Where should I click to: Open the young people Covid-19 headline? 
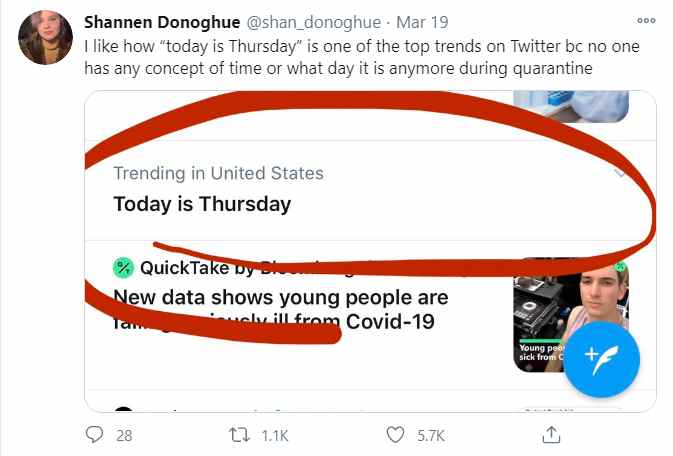point(280,298)
